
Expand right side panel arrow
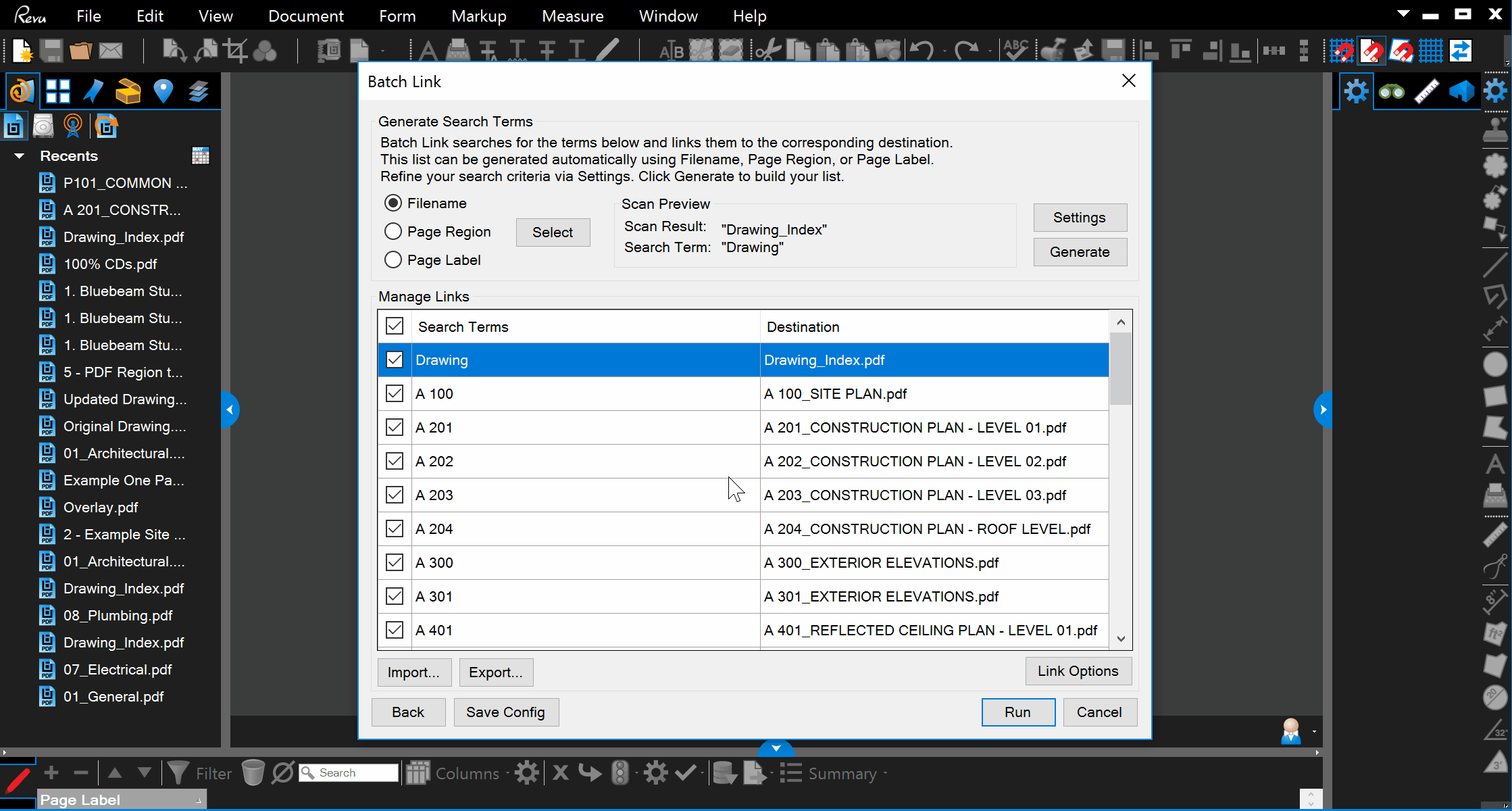coord(1322,409)
